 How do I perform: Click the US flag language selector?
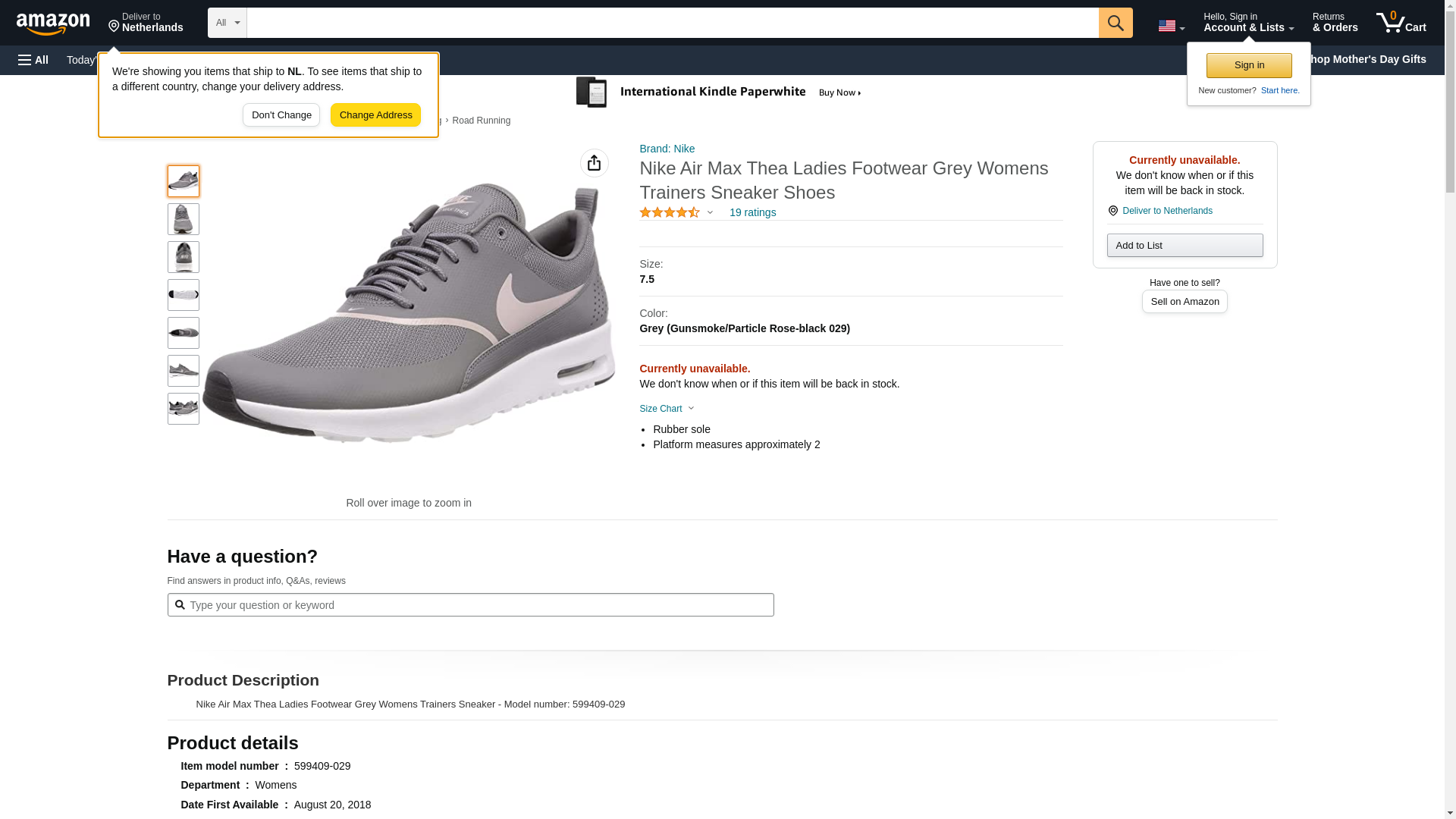[1170, 26]
